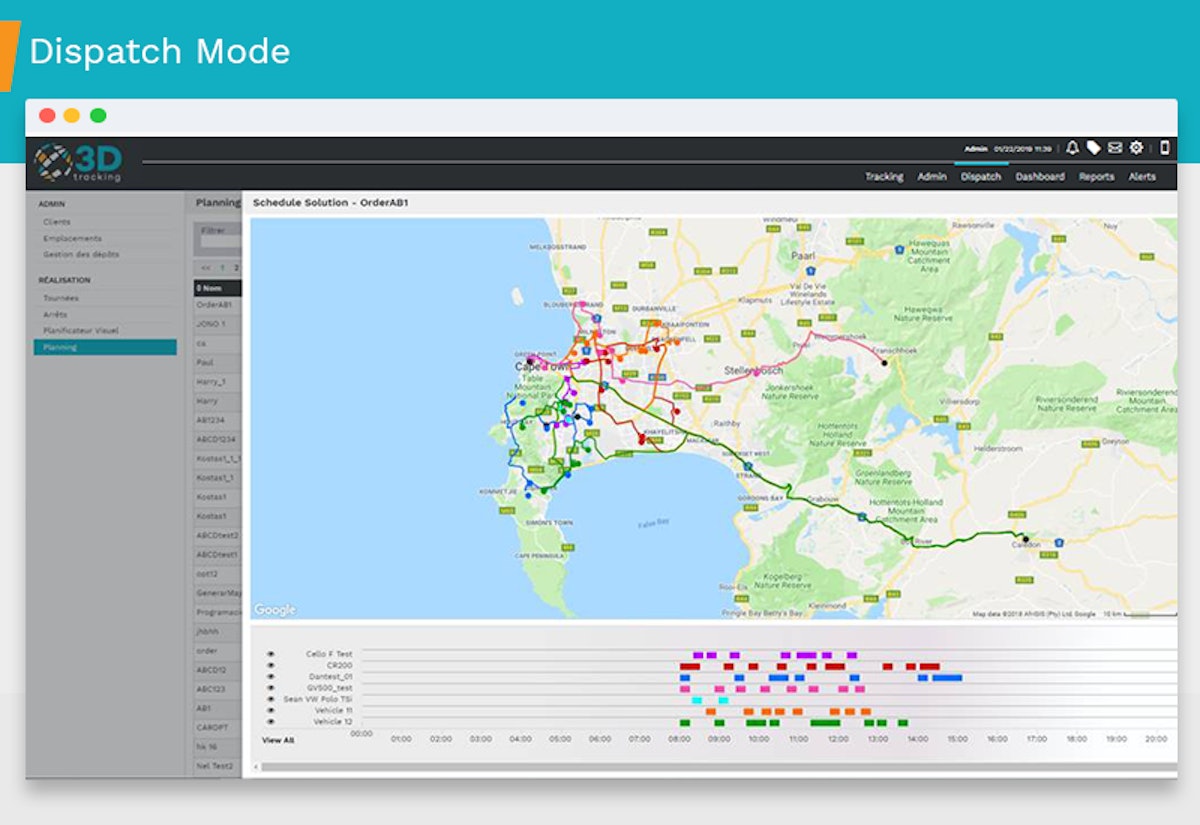The width and height of the screenshot is (1200, 825).
Task: Click the sort icon on the Nom column
Action: click(x=199, y=287)
